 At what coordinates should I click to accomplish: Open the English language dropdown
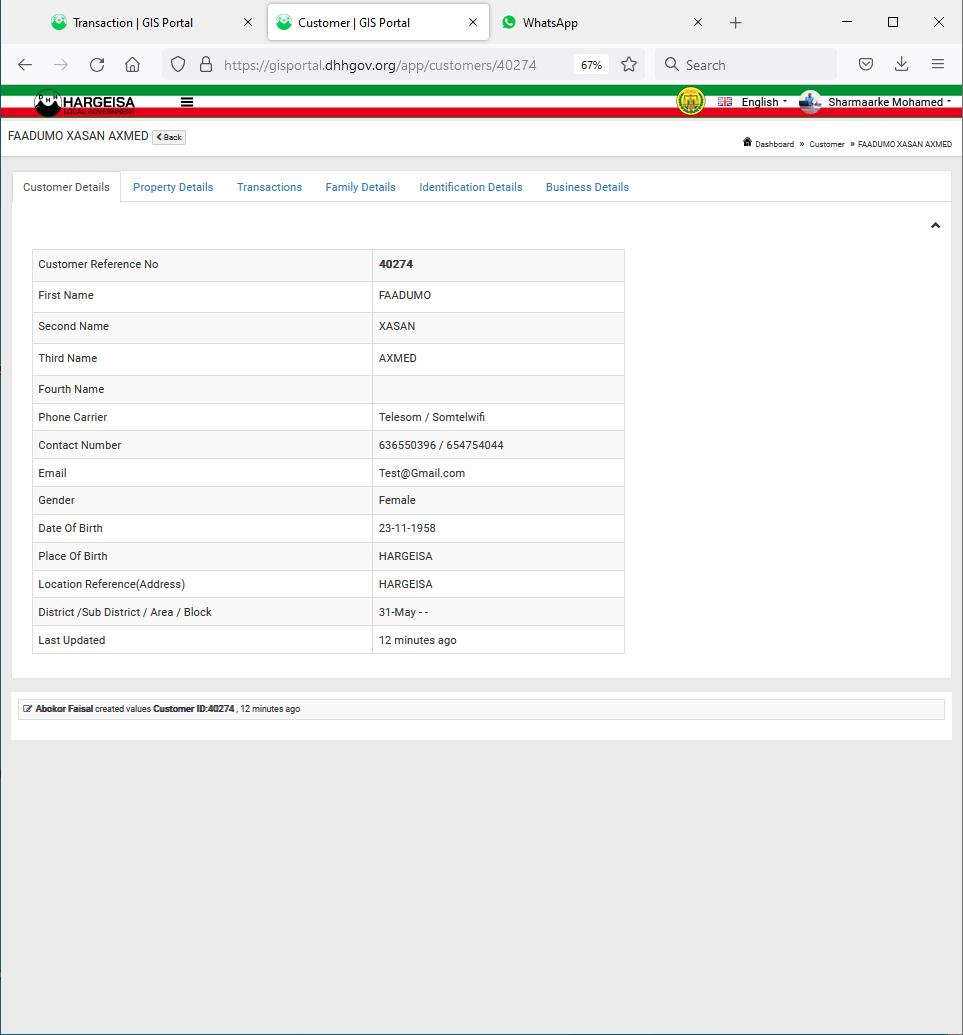[753, 102]
